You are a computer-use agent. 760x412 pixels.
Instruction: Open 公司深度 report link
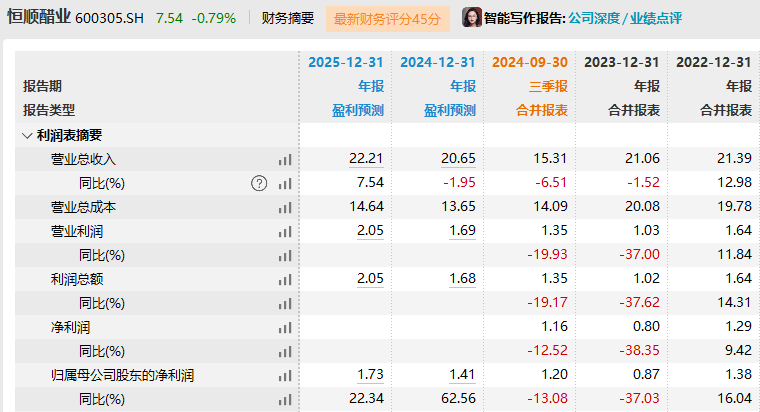(x=594, y=18)
